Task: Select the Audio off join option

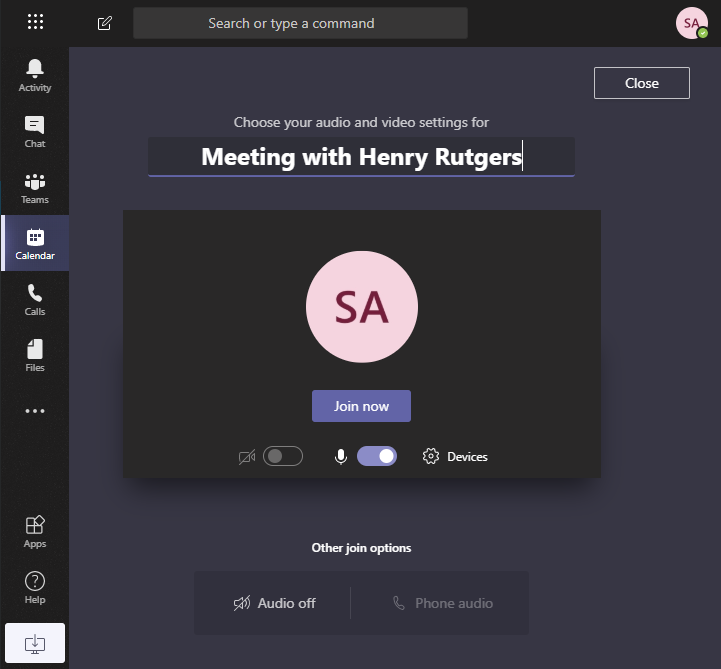Action: click(x=274, y=603)
